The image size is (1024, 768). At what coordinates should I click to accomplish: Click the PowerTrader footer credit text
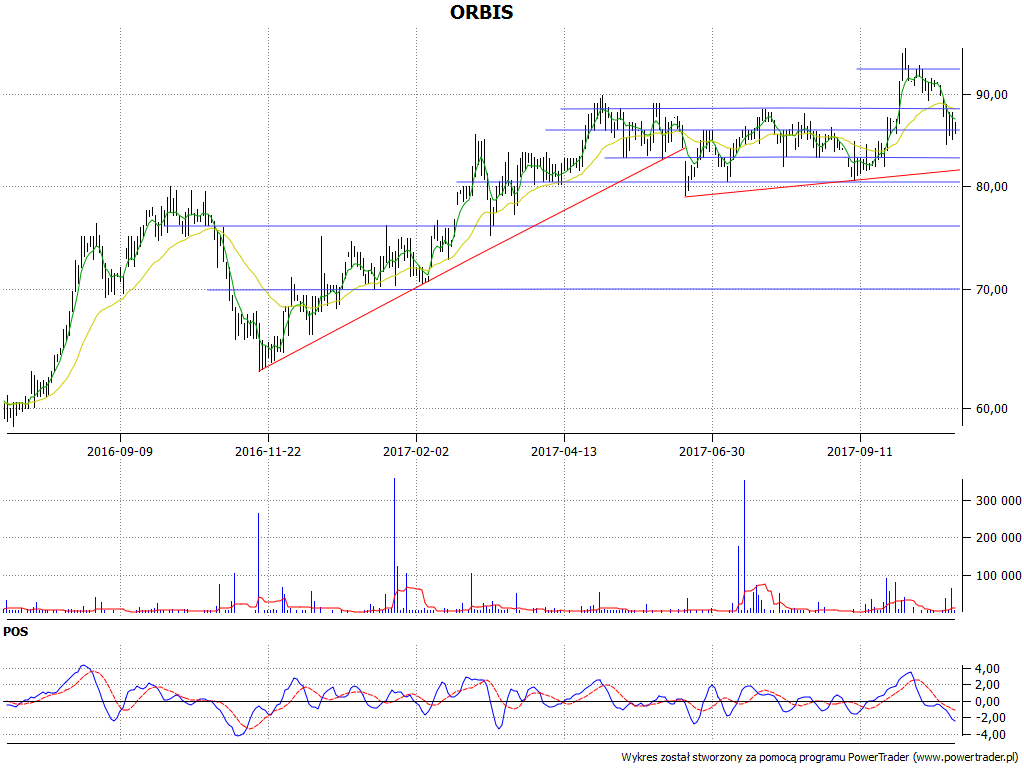[821, 758]
